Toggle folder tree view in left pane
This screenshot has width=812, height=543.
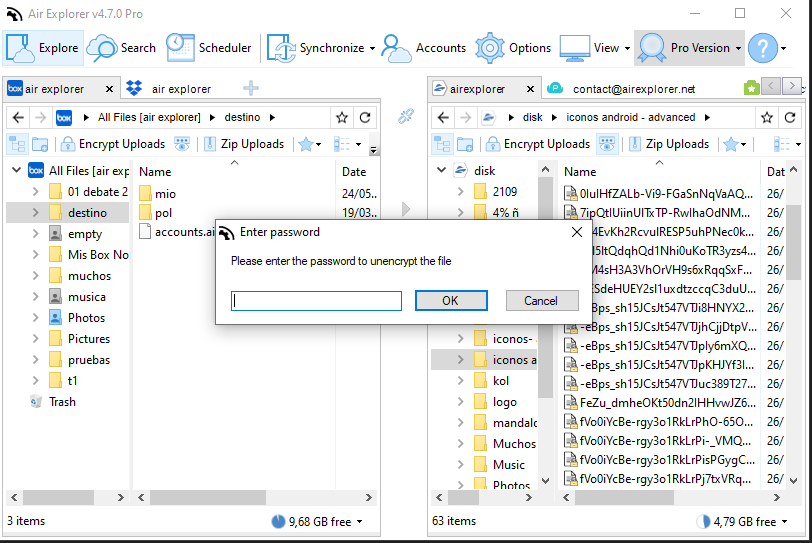click(x=17, y=144)
